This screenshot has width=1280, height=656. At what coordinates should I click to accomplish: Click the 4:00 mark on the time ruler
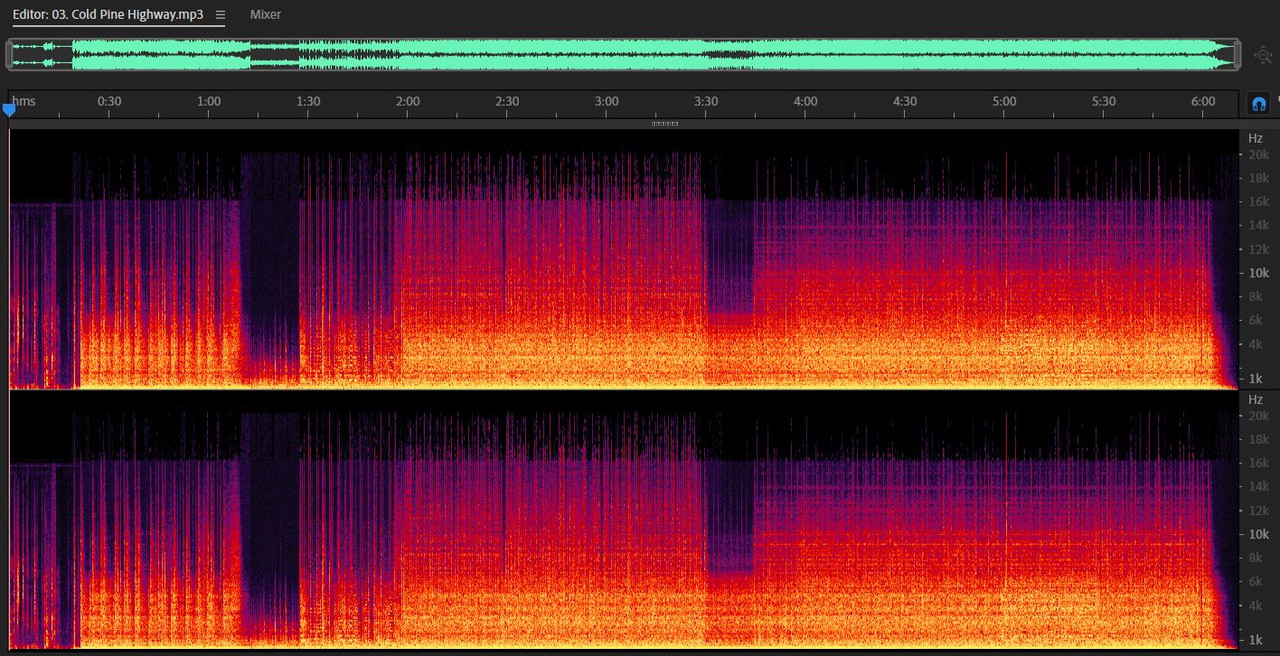(x=805, y=102)
